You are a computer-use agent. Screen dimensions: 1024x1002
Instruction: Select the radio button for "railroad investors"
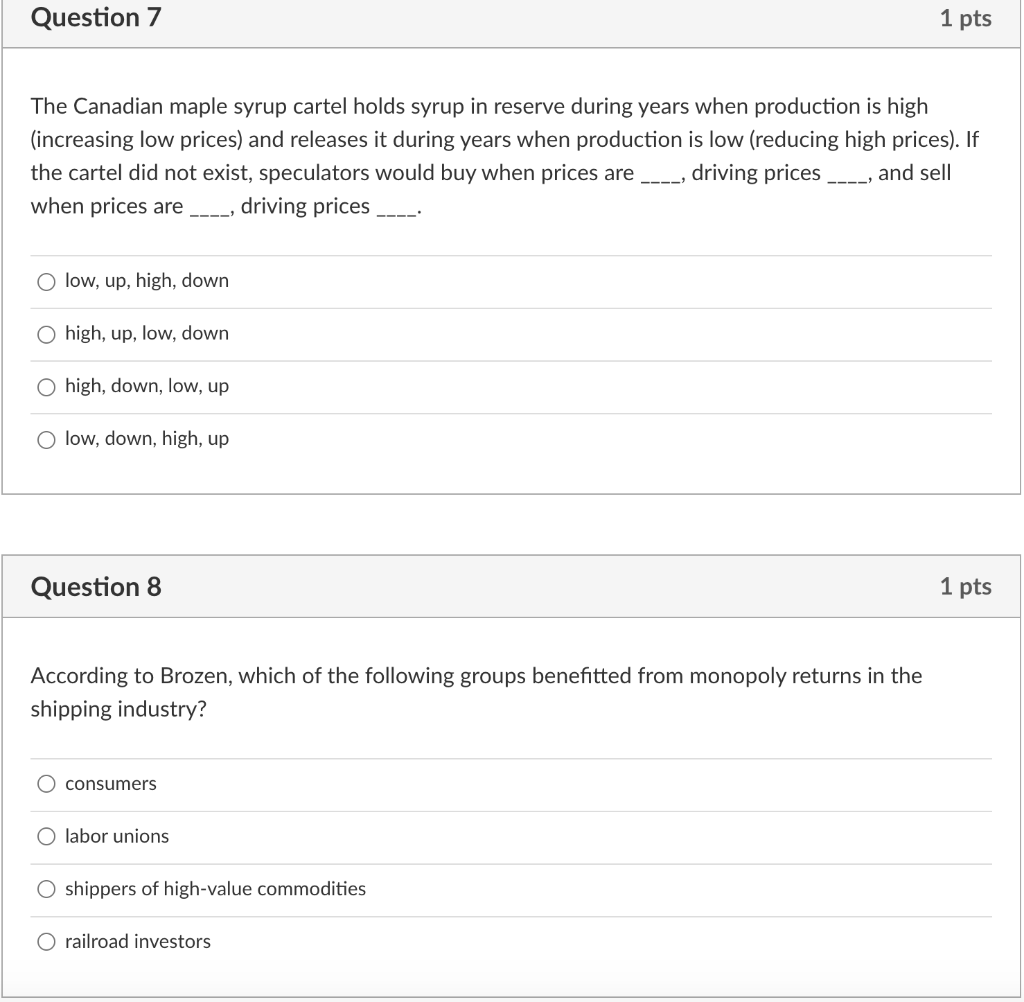[46, 941]
